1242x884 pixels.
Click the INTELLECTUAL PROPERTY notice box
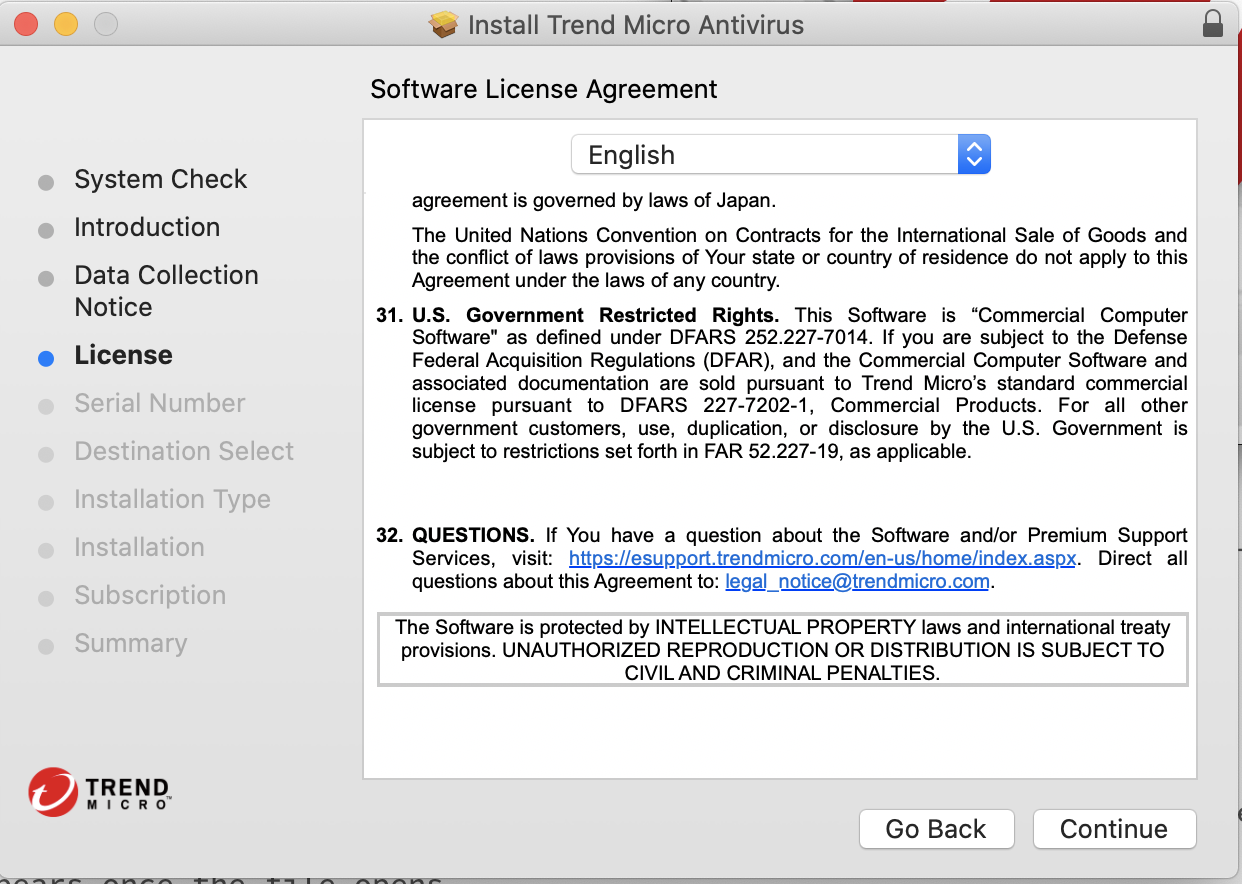point(782,650)
